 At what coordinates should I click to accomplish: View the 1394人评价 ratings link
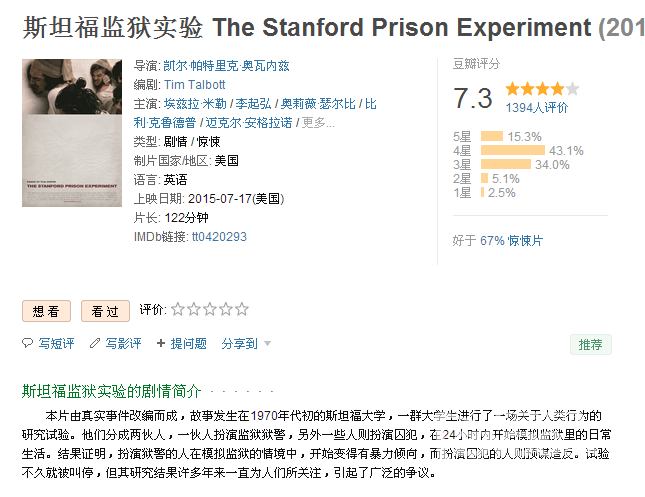click(x=537, y=108)
